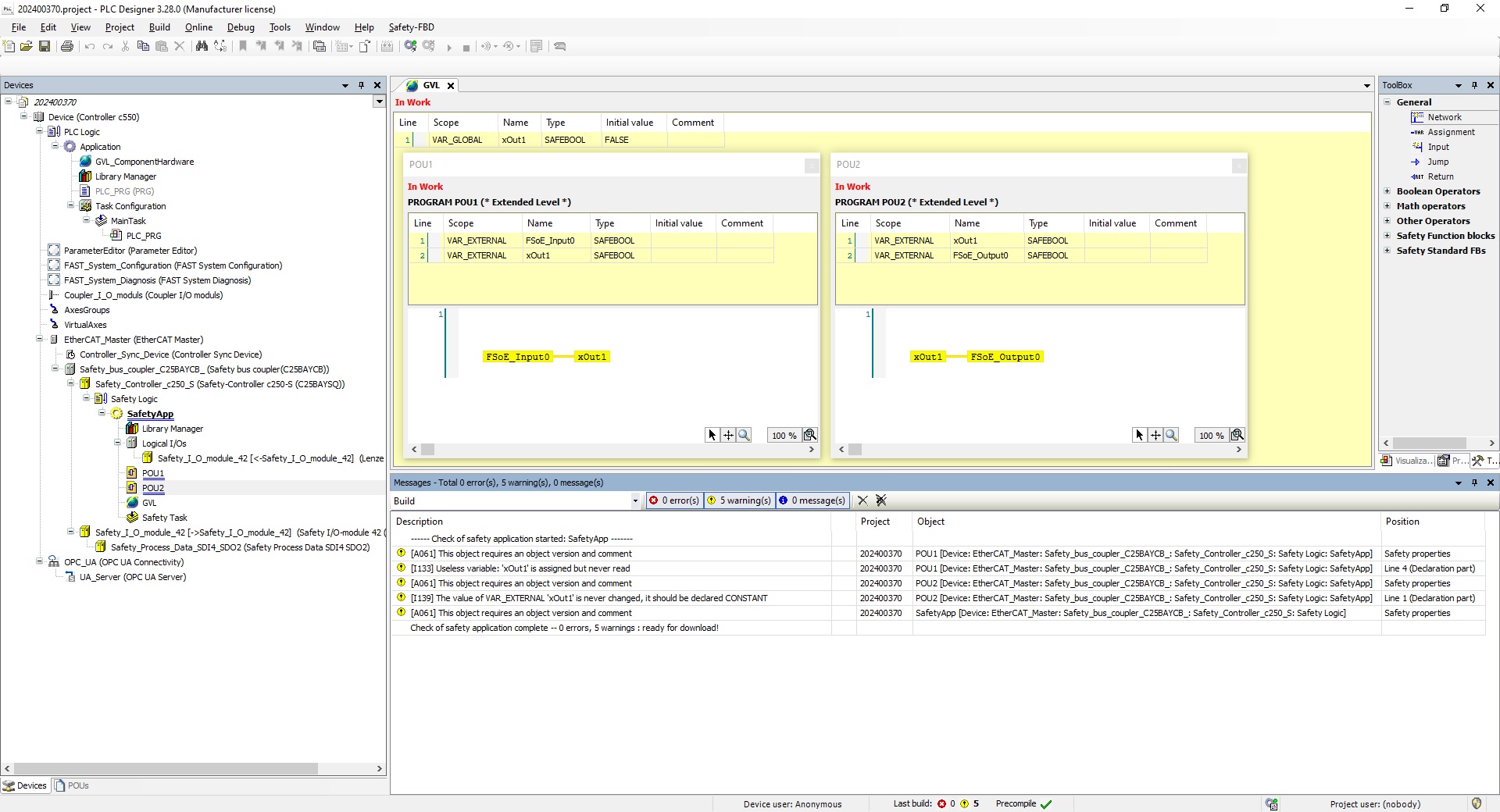The height and width of the screenshot is (812, 1500).
Task: Select the pan tool in POU2 editor
Action: 1155,435
